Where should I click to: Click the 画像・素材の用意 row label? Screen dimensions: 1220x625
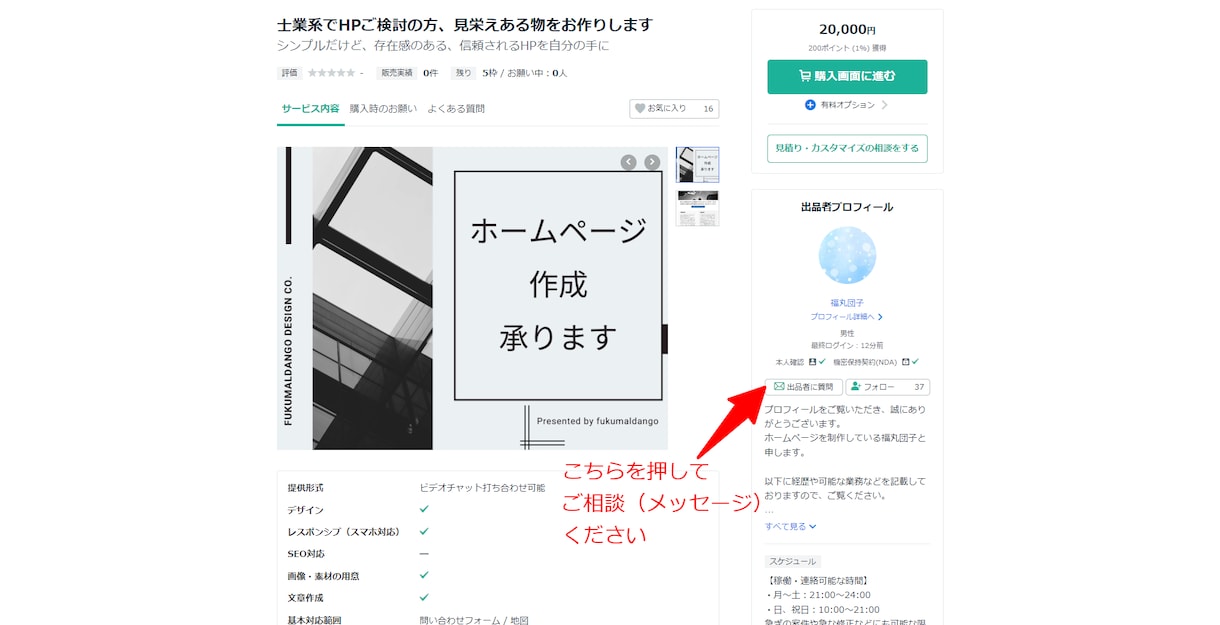324,575
